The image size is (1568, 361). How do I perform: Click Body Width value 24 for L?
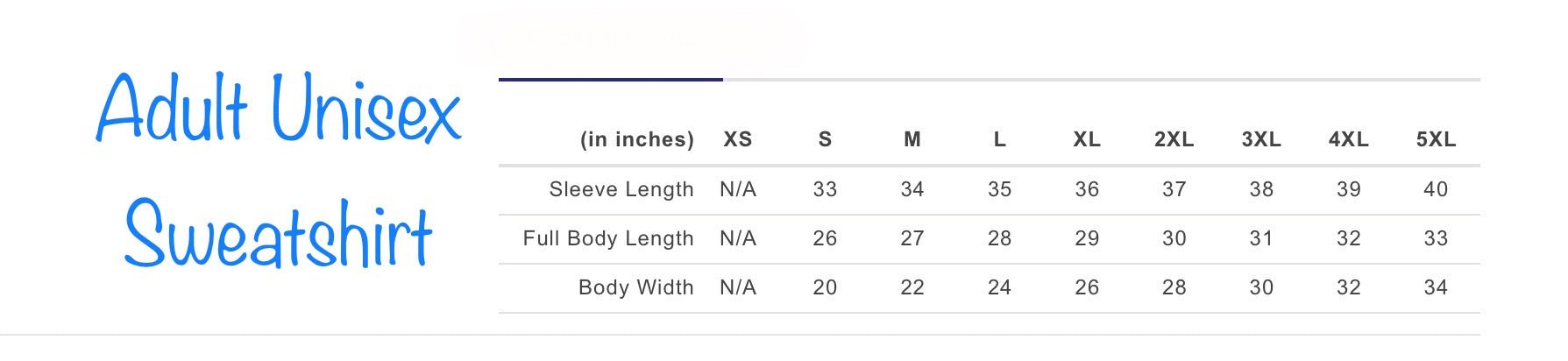999,287
